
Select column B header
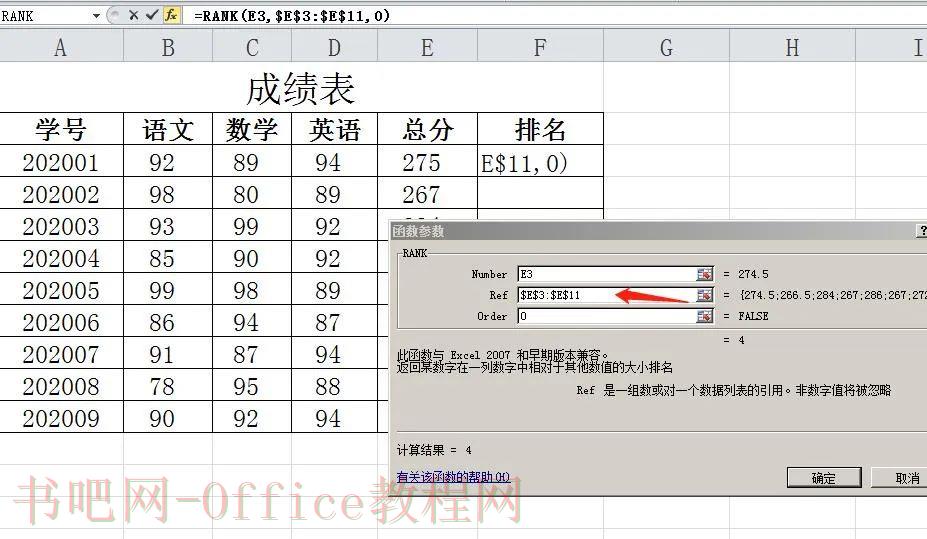click(168, 47)
